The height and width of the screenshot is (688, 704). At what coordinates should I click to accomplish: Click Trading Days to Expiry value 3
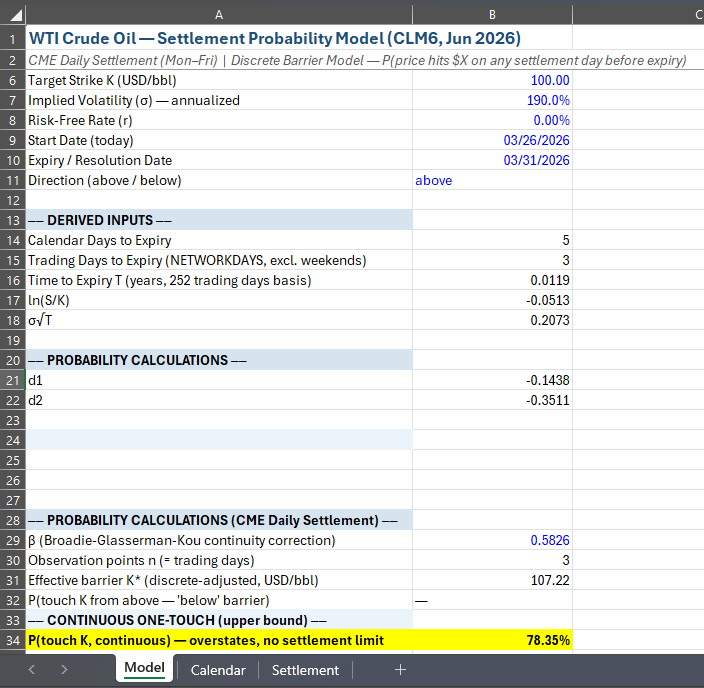493,260
